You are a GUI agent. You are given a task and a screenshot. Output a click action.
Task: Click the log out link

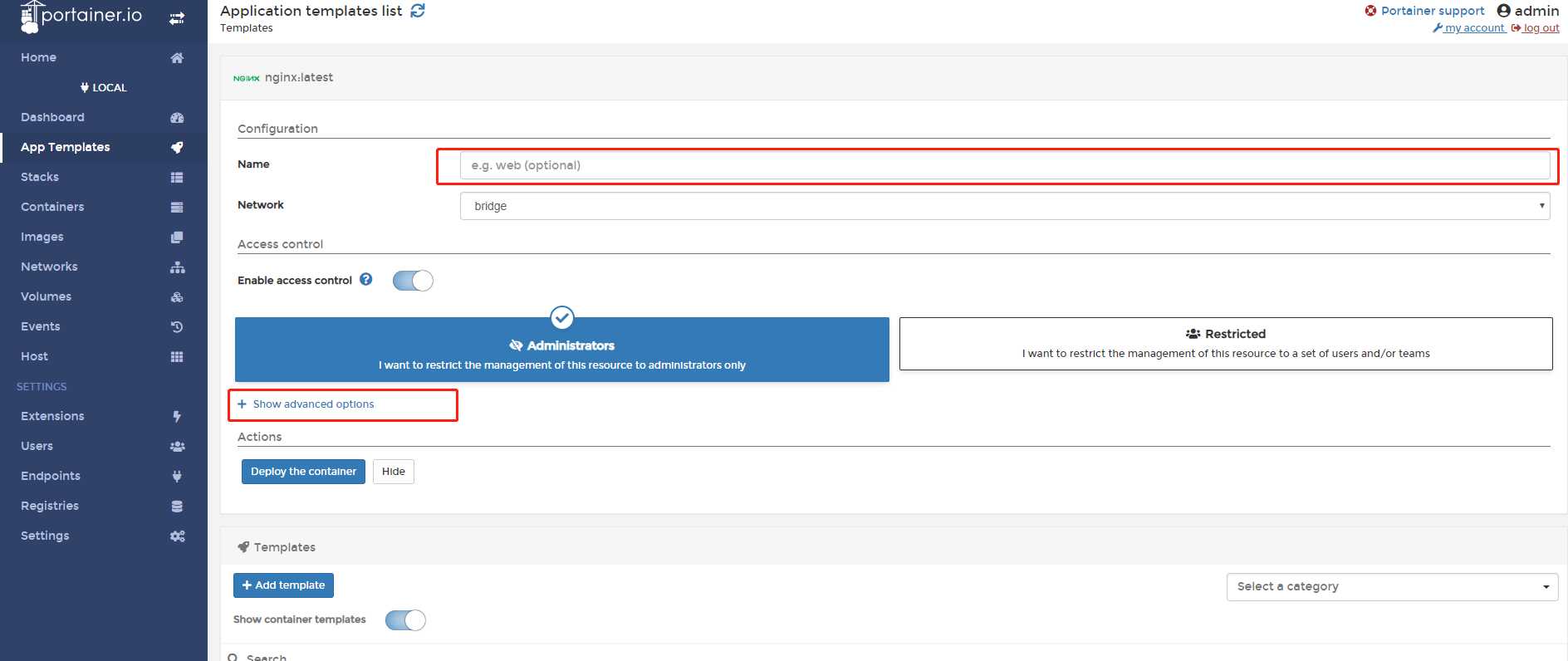tap(1535, 28)
